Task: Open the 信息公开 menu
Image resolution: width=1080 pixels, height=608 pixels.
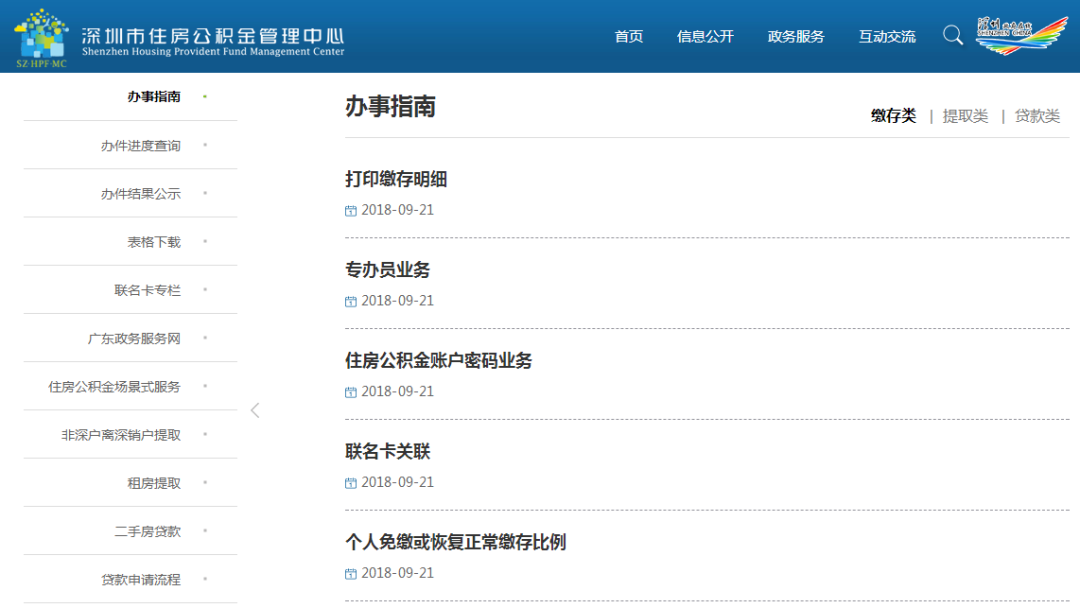Action: pyautogui.click(x=705, y=36)
